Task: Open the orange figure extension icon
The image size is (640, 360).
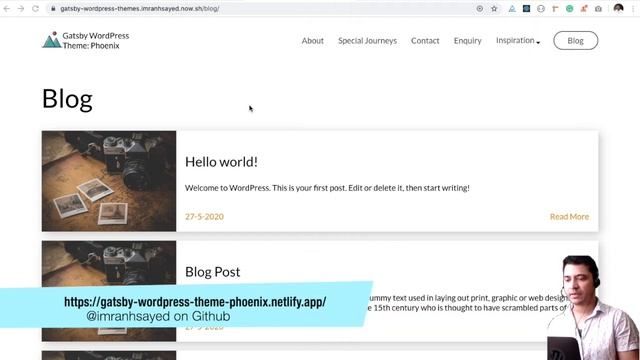Action: tap(584, 9)
